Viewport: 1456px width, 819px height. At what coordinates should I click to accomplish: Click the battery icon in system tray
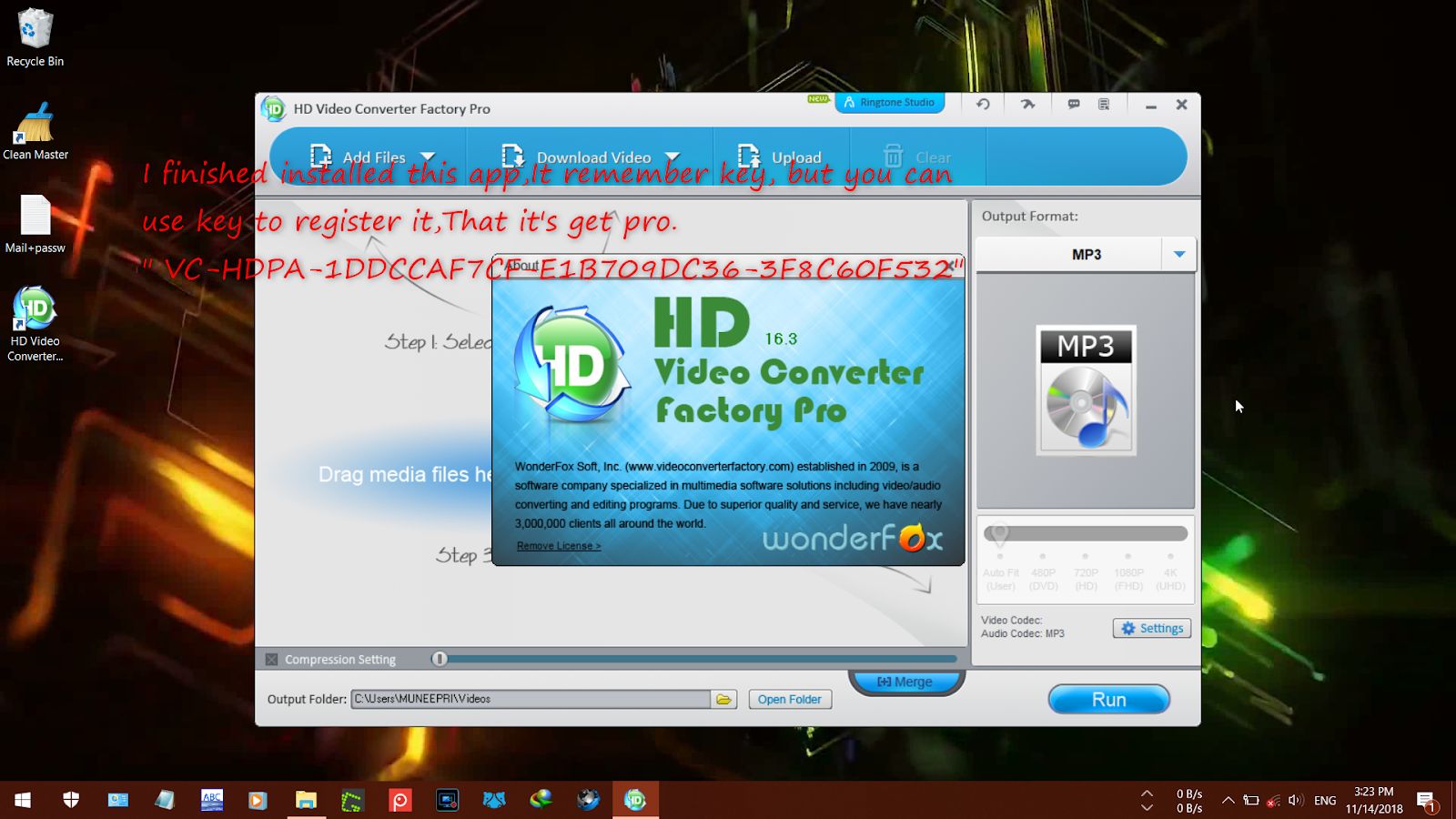click(1251, 801)
